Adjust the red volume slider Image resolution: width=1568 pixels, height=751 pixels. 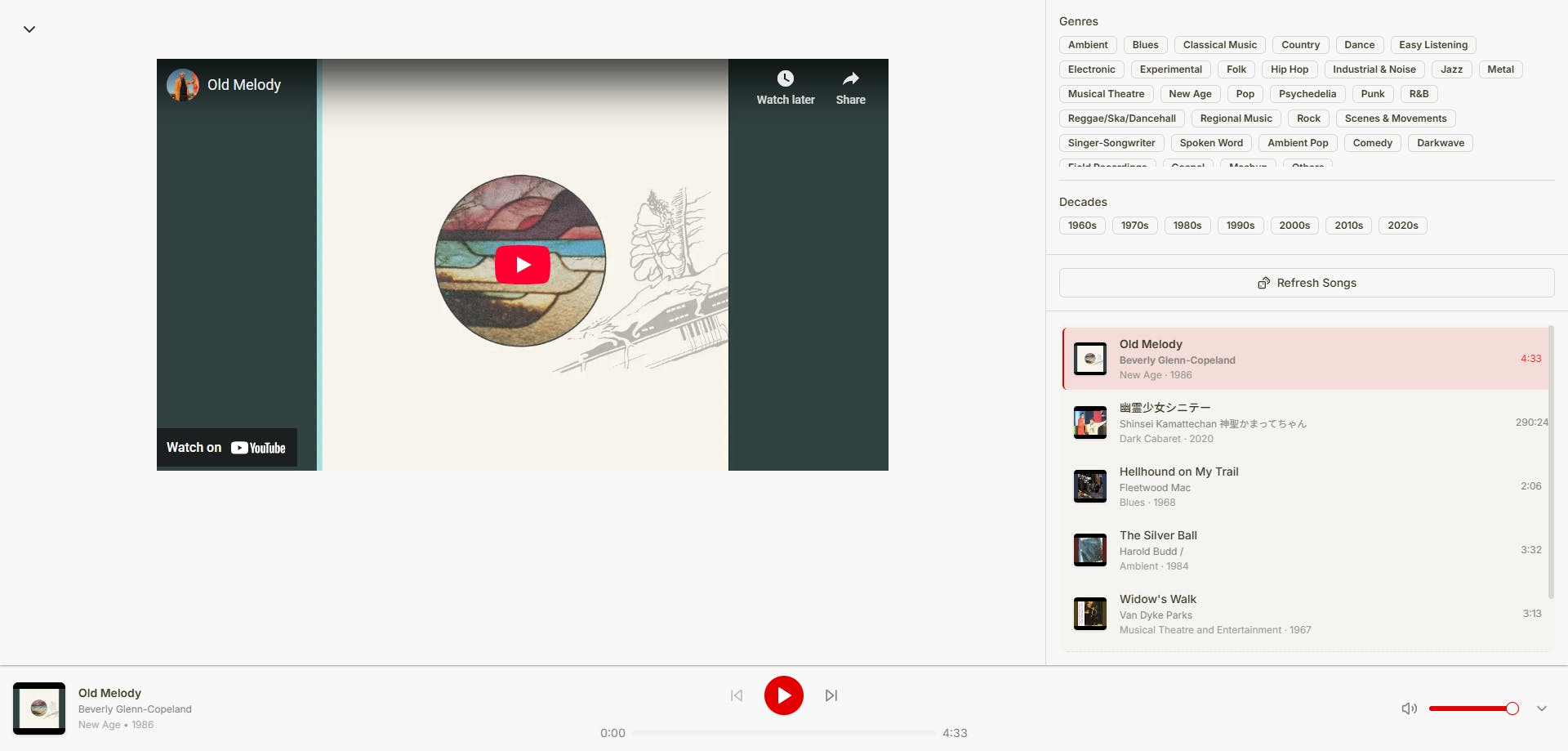1473,709
